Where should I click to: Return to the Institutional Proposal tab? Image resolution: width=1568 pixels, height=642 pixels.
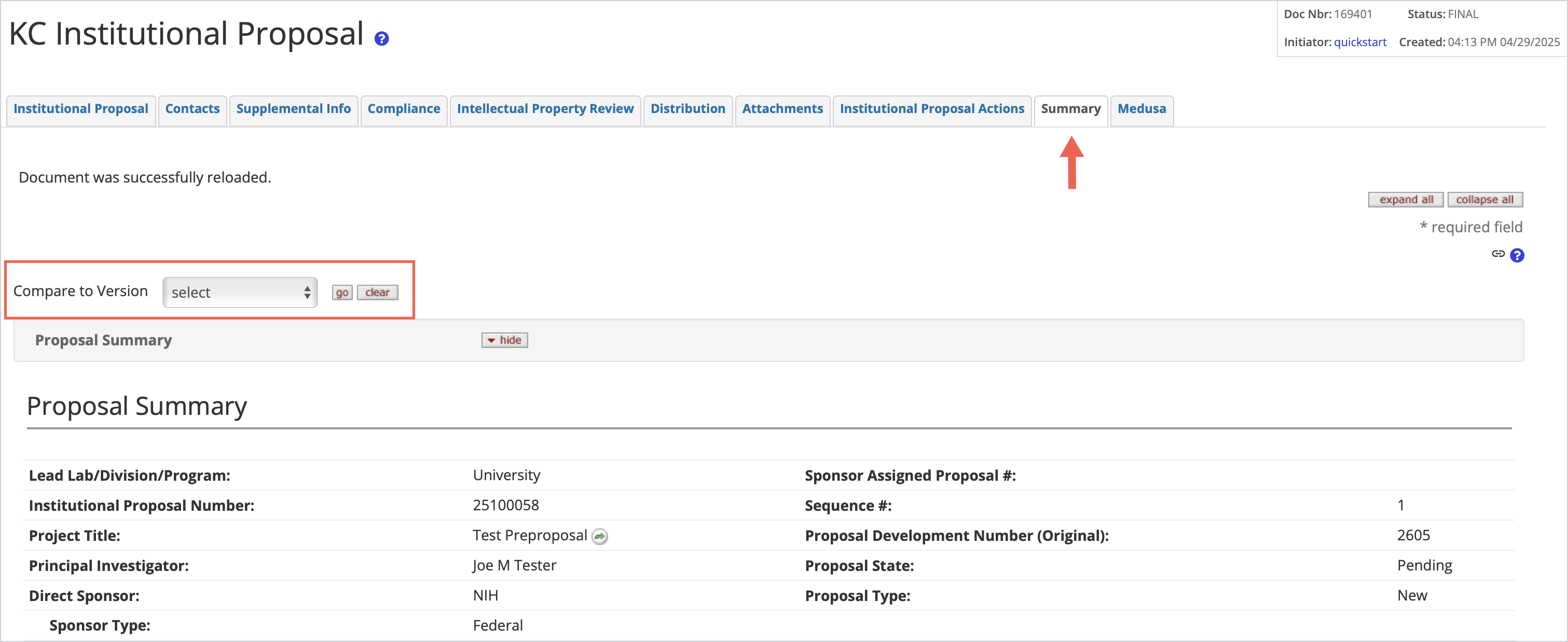click(x=80, y=109)
